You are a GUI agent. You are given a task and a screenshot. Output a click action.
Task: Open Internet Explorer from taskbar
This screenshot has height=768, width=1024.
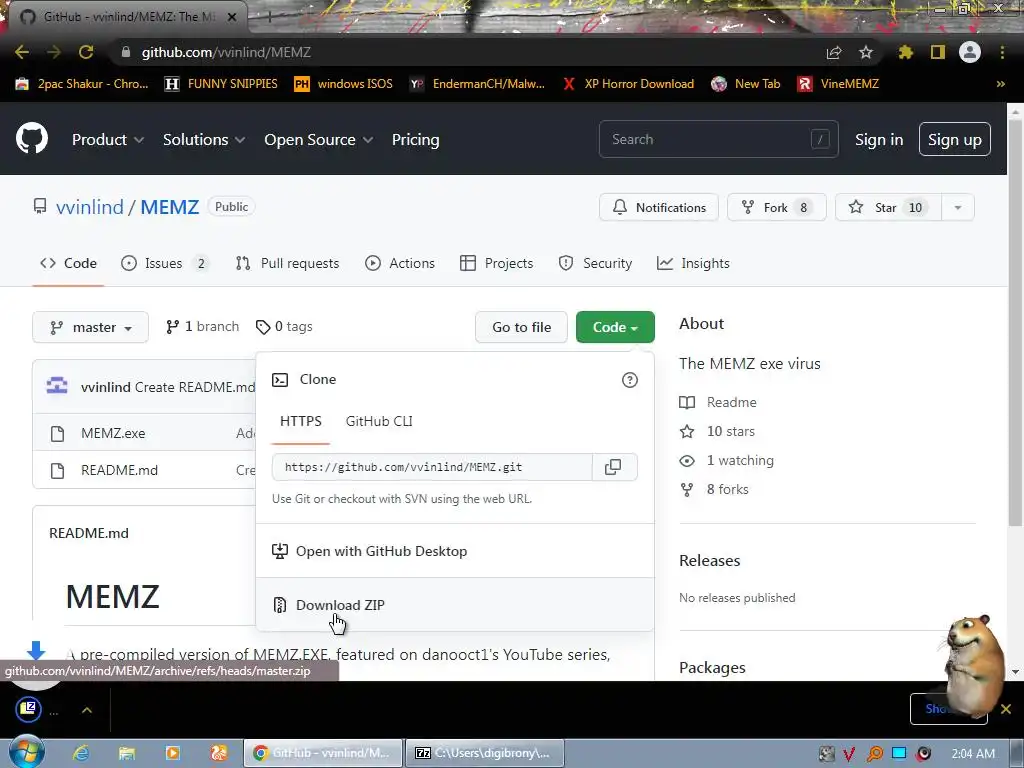pyautogui.click(x=81, y=753)
